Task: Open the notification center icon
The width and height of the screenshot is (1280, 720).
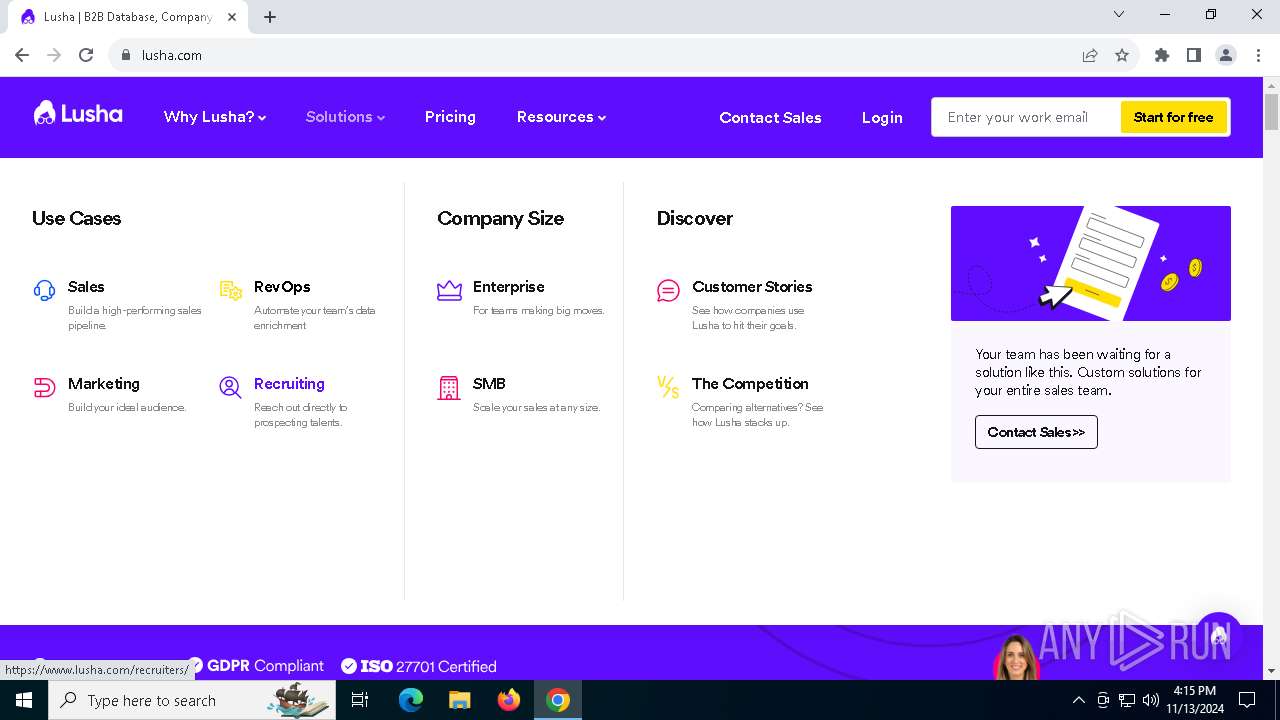Action: click(x=1247, y=700)
